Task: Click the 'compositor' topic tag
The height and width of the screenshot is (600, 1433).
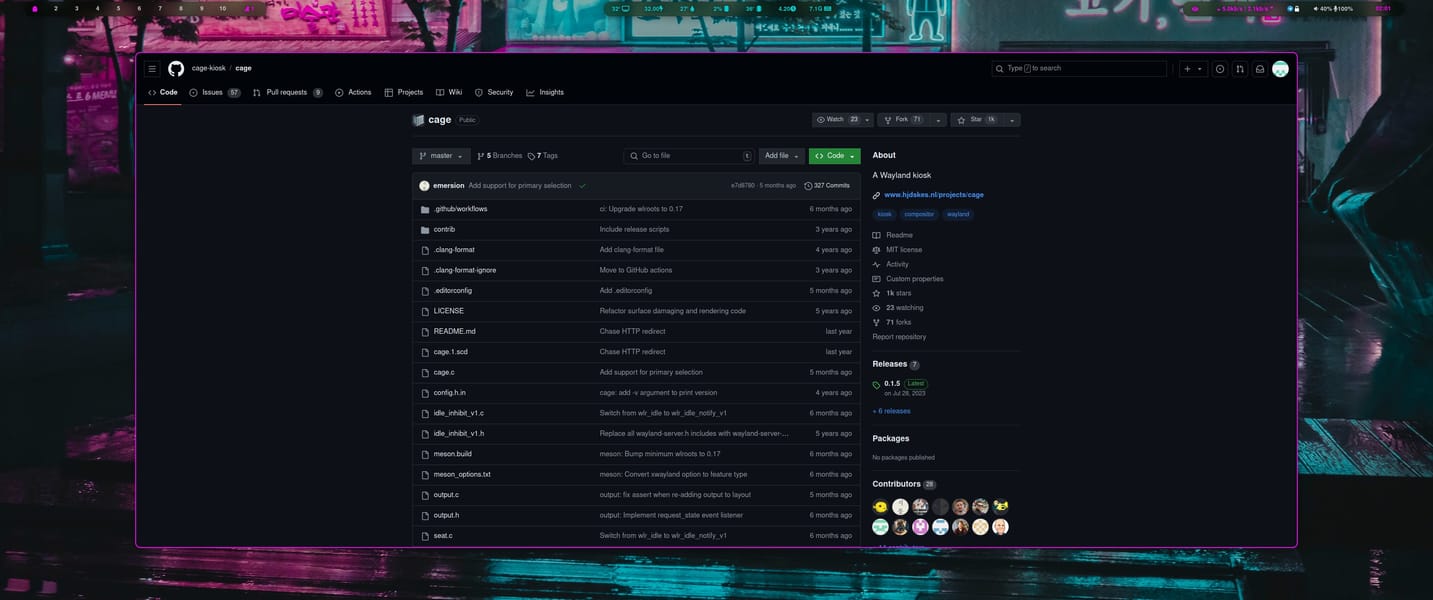Action: click(x=920, y=214)
